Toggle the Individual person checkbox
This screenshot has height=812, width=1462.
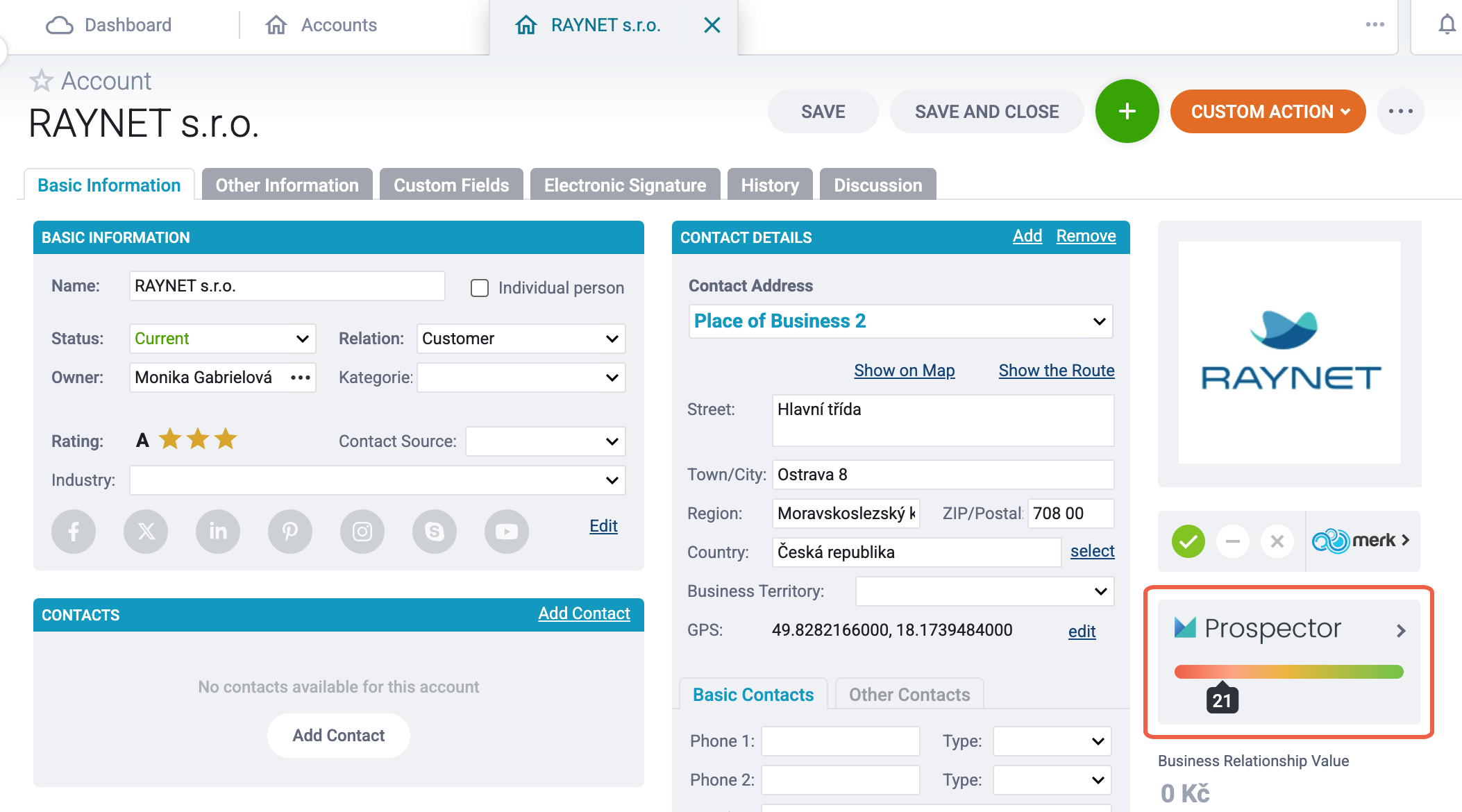tap(480, 288)
